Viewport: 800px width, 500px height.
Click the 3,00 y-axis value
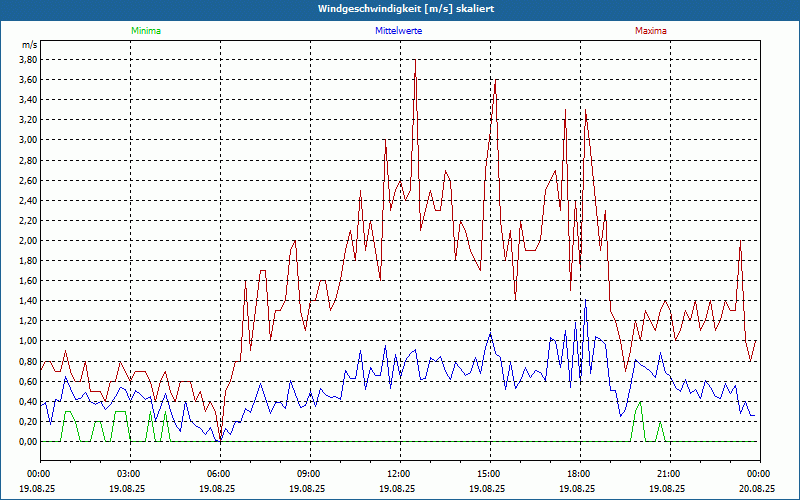[28, 140]
